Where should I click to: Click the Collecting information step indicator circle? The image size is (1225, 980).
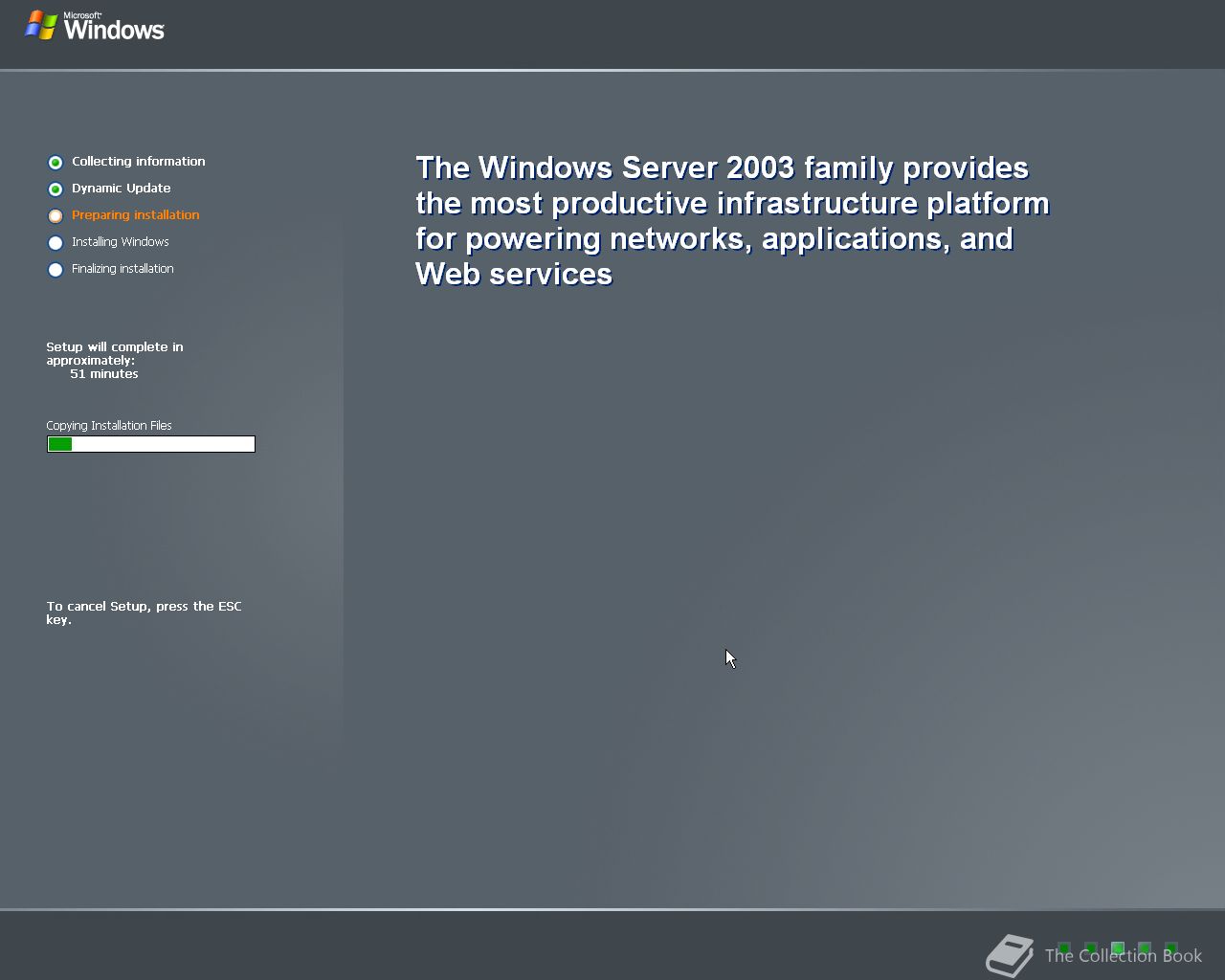tap(56, 163)
